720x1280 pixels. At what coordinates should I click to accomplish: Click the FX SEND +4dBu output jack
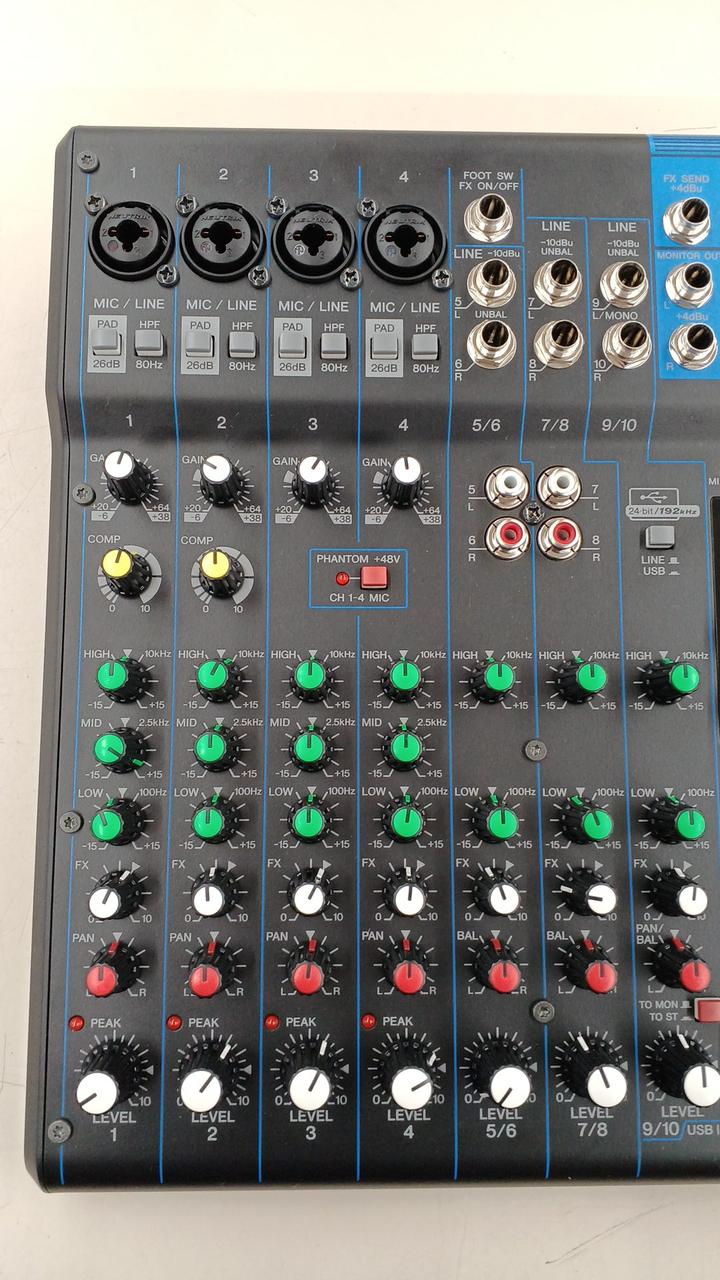pyautogui.click(x=690, y=221)
